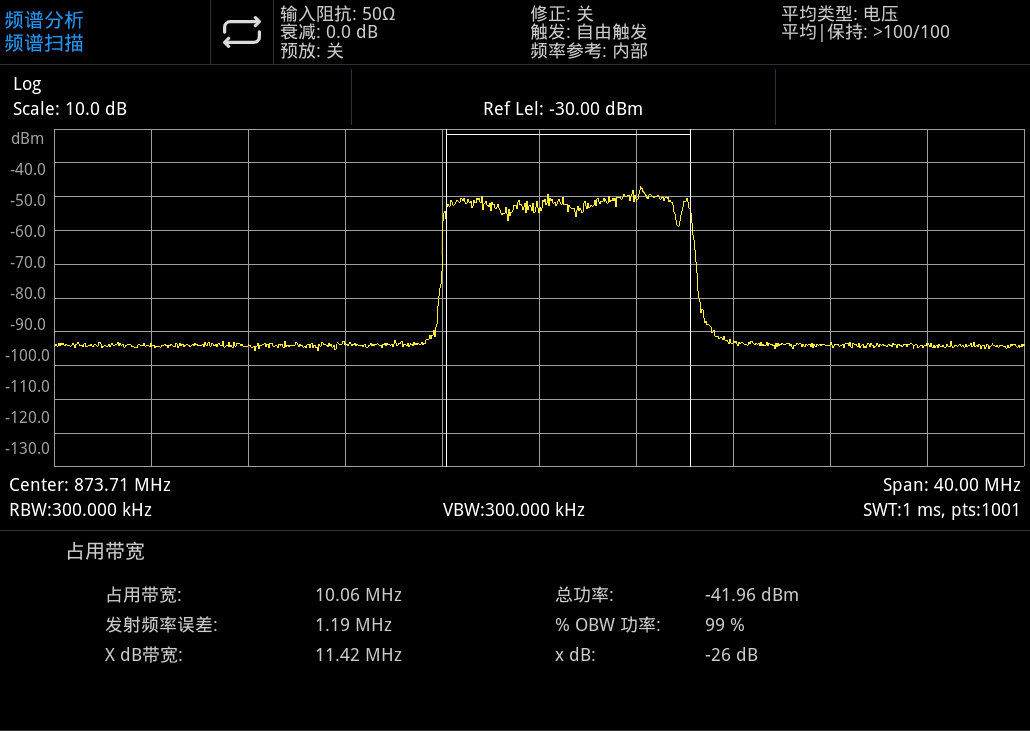The image size is (1030, 731).
Task: Click the Log Scale 10.0 dB field
Action: 70,97
